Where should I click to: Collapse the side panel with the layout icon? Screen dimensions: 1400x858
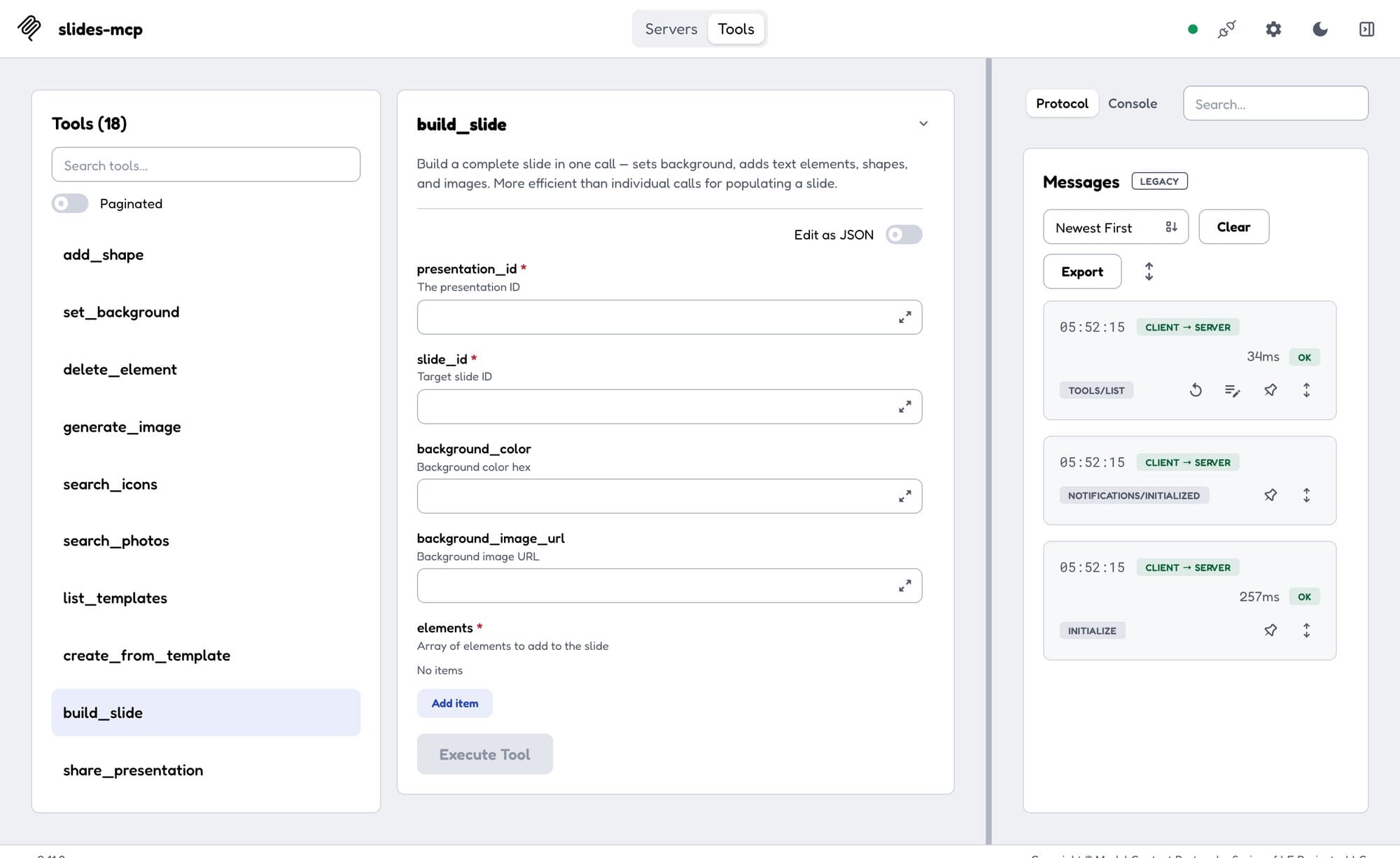(1366, 29)
